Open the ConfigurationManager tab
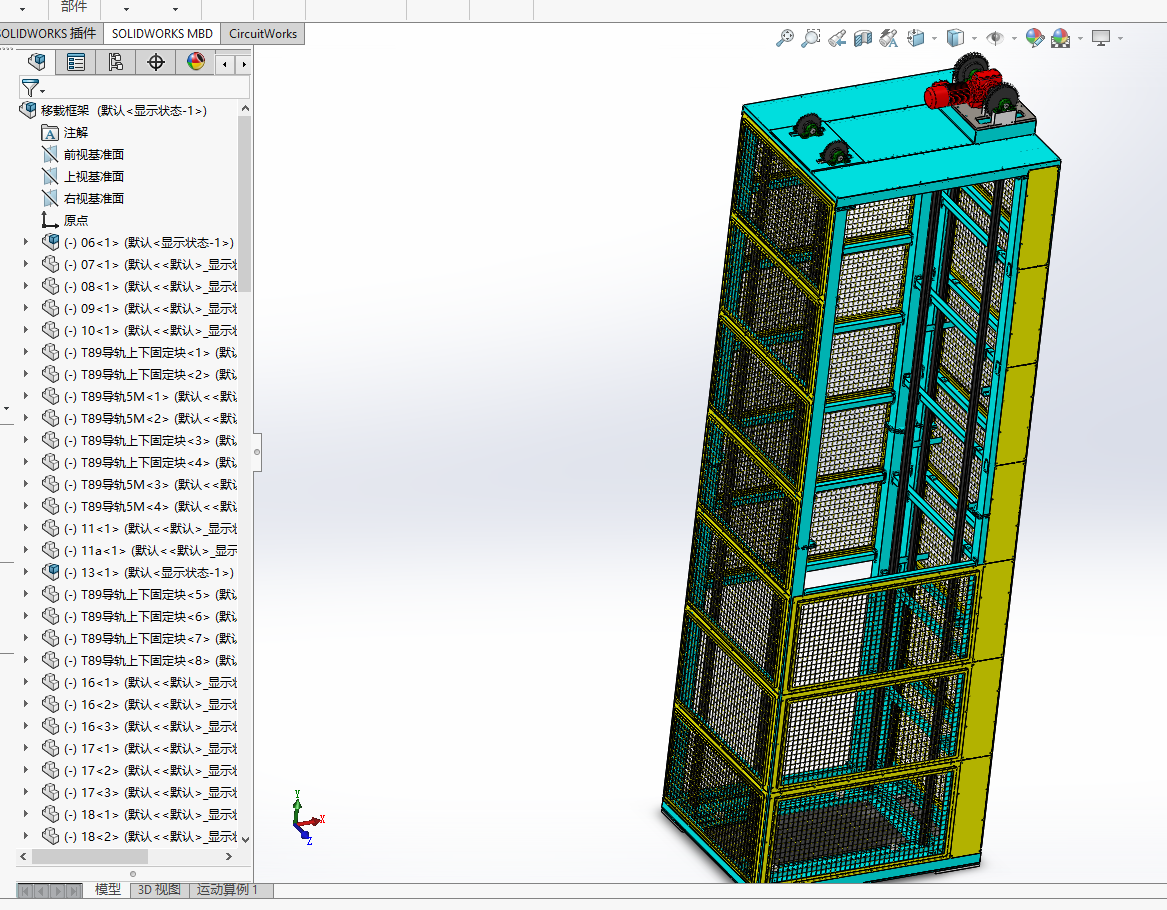This screenshot has width=1167, height=910. [115, 62]
